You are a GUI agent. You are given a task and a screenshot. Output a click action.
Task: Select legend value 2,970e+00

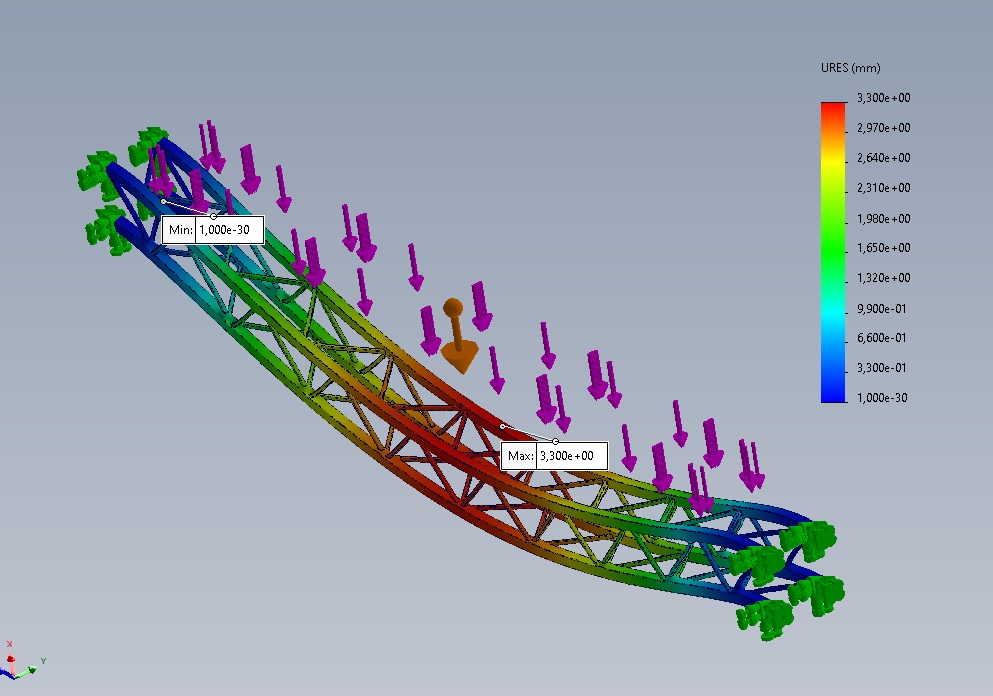883,128
